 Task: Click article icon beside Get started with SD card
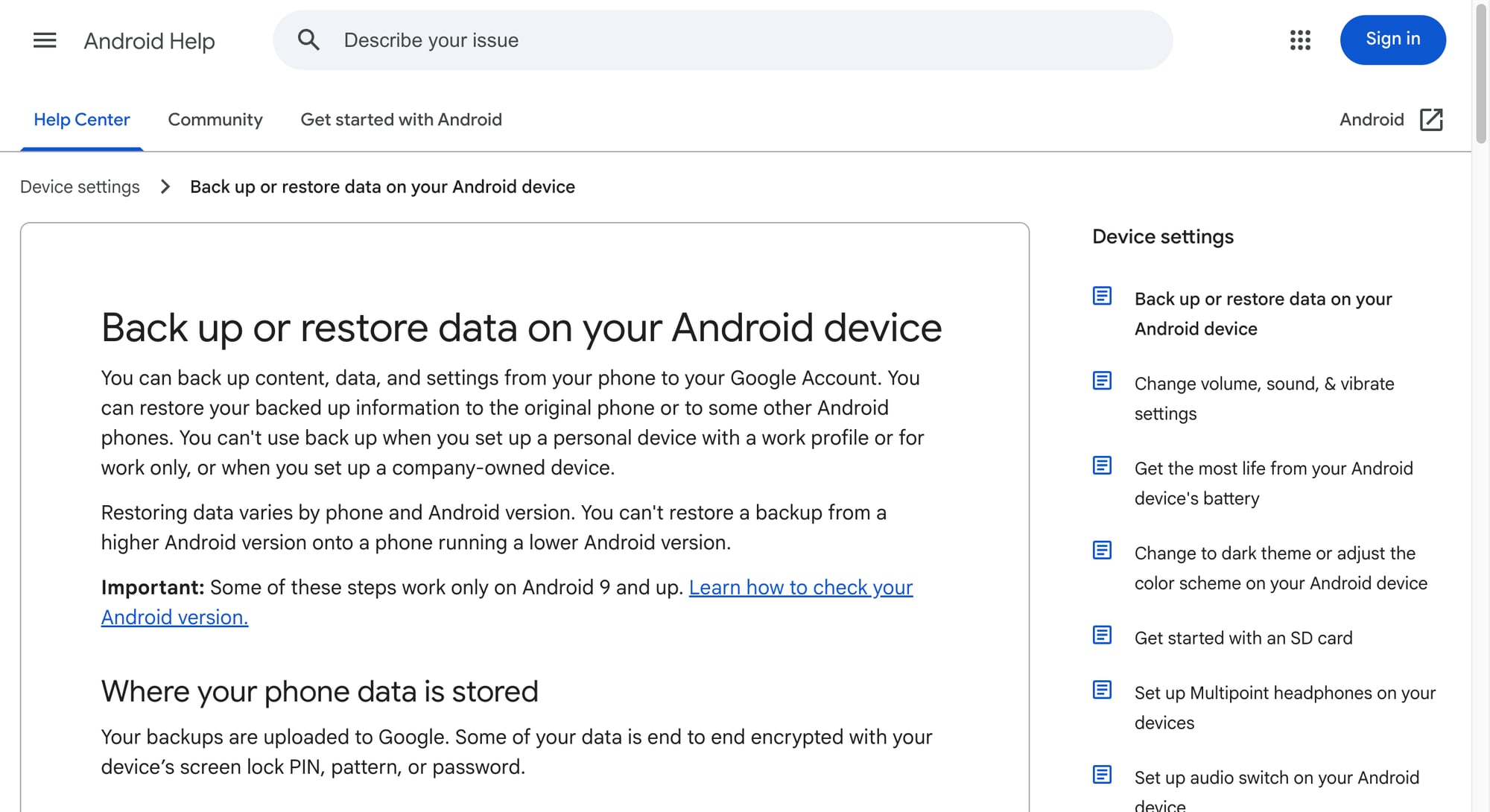pyautogui.click(x=1102, y=635)
